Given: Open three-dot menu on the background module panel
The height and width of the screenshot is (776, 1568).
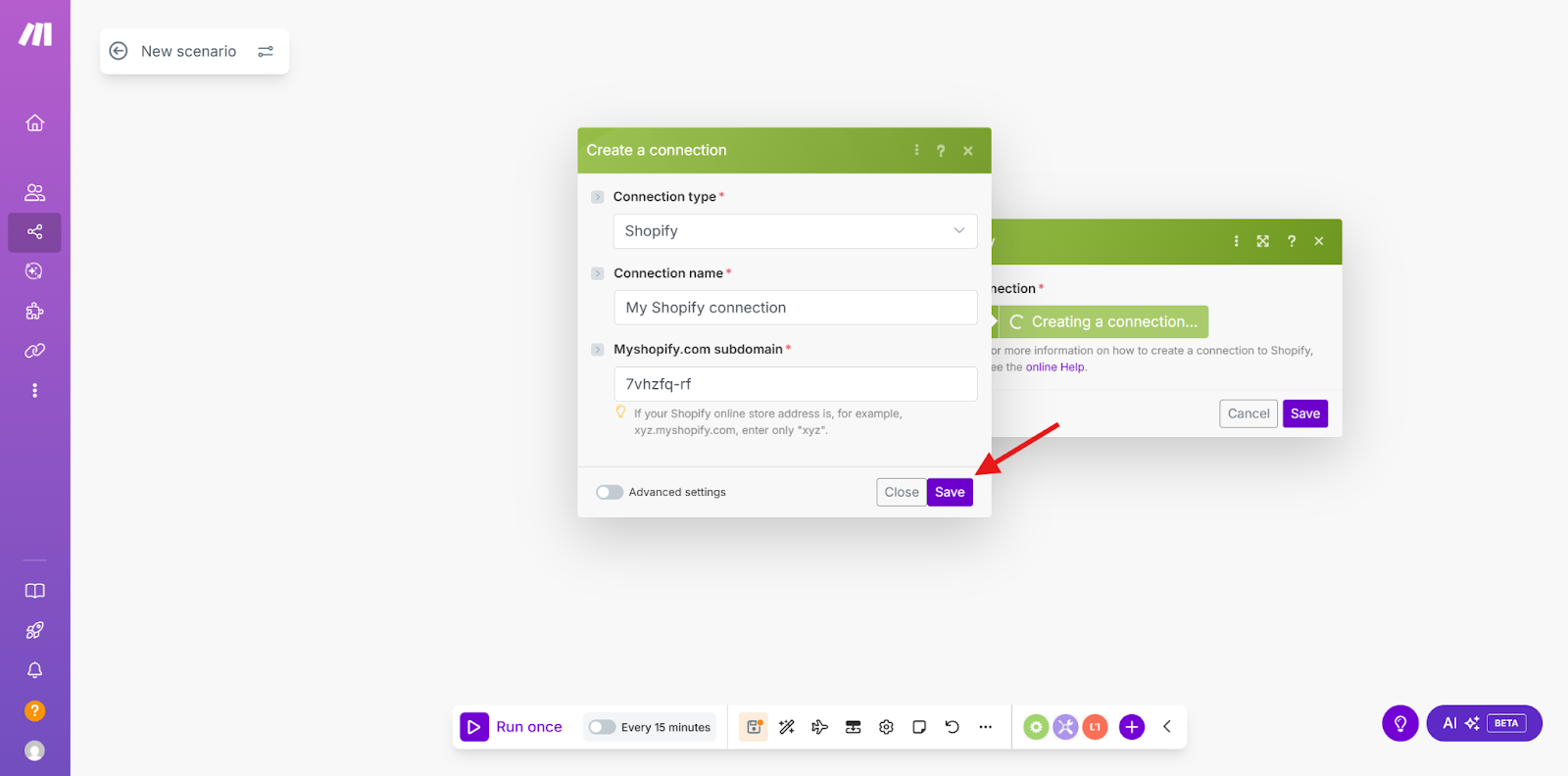Looking at the screenshot, I should tap(1236, 241).
